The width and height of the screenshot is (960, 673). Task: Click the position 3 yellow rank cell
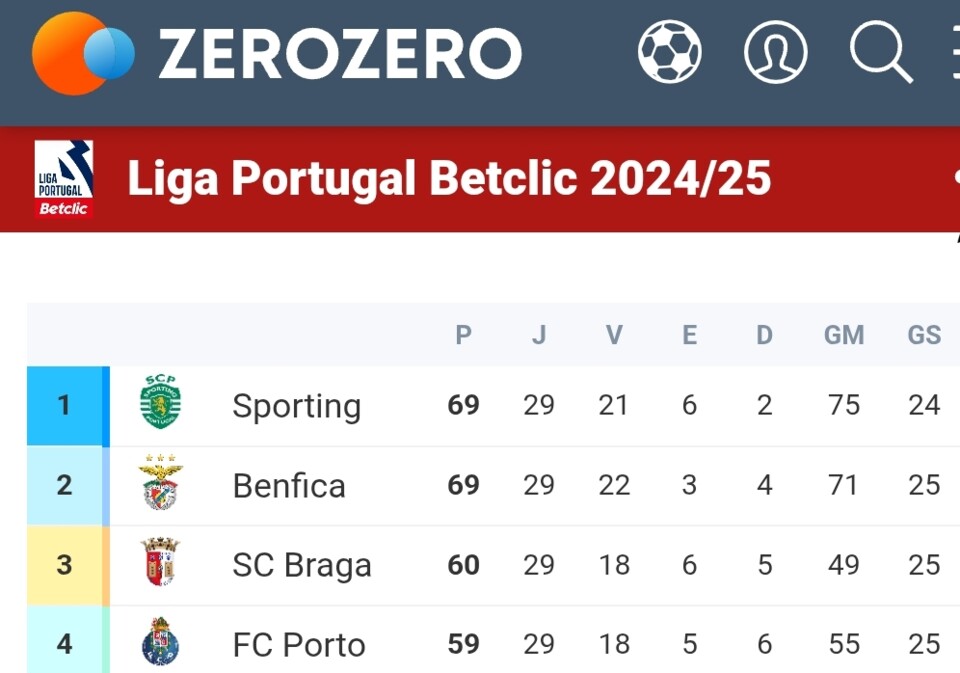[65, 565]
